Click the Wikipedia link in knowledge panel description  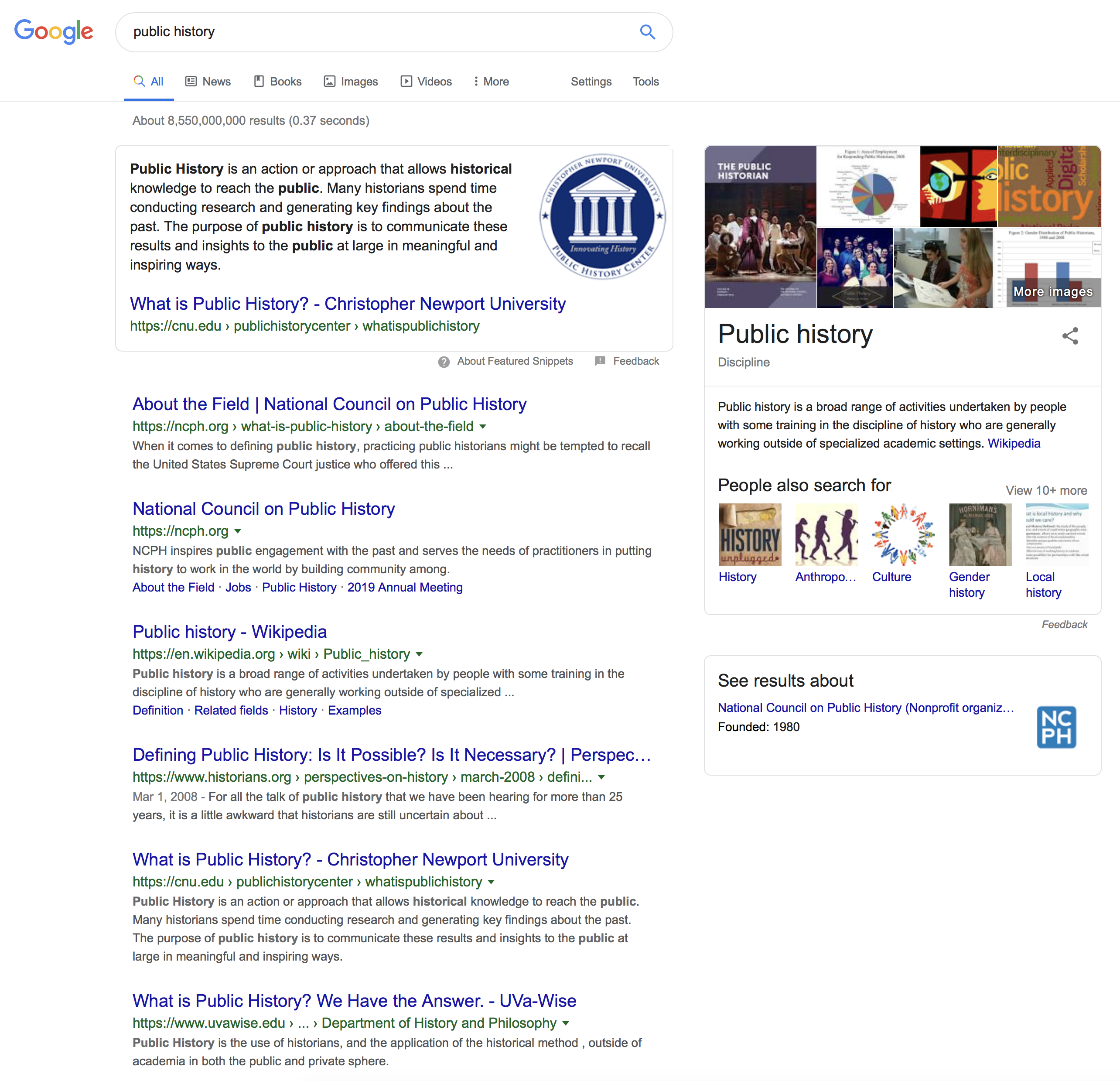[x=1014, y=443]
